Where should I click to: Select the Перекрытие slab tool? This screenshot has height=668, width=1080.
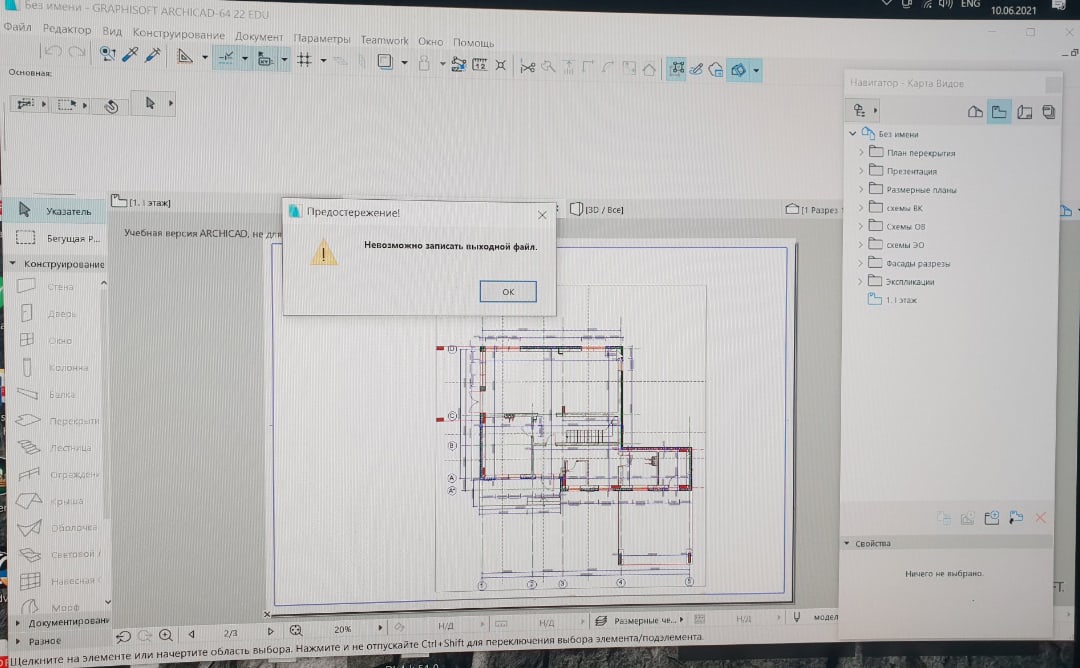click(x=56, y=420)
